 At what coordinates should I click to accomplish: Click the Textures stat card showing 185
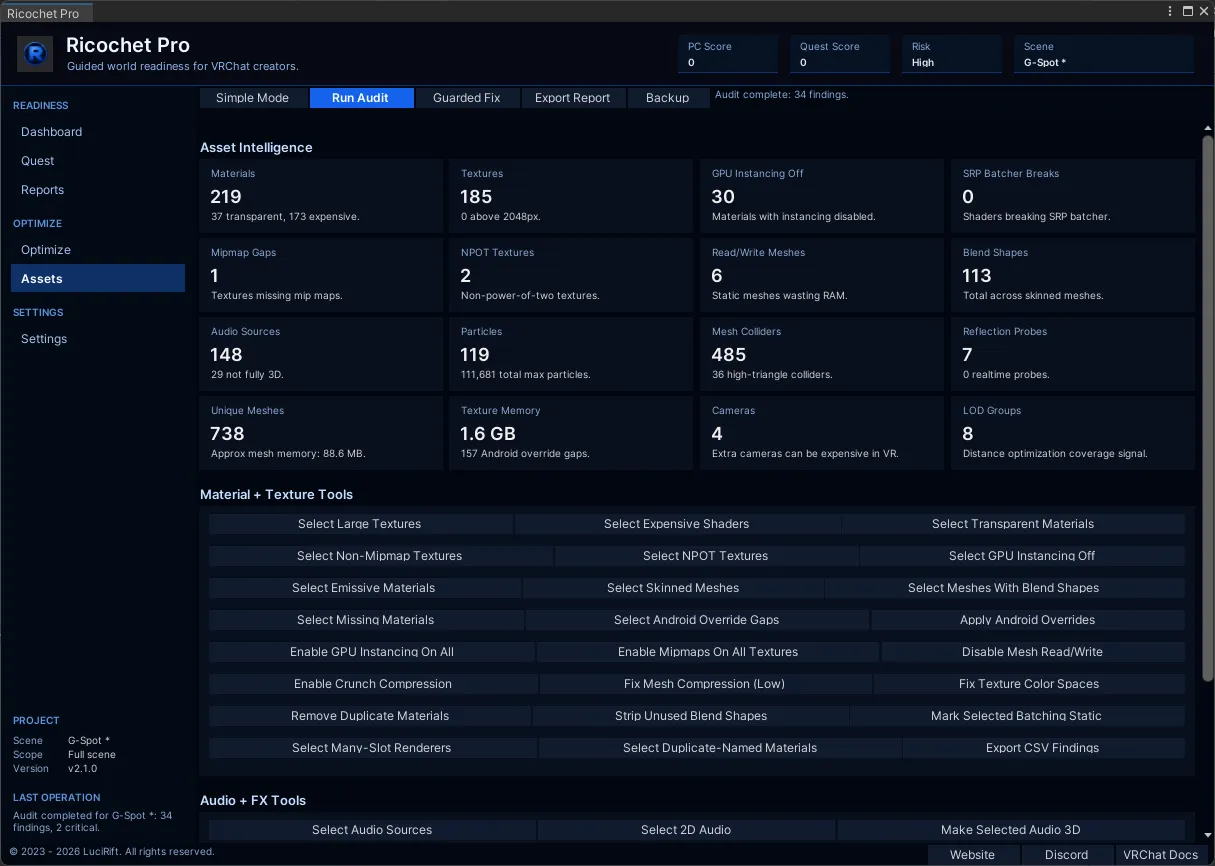pyautogui.click(x=570, y=196)
